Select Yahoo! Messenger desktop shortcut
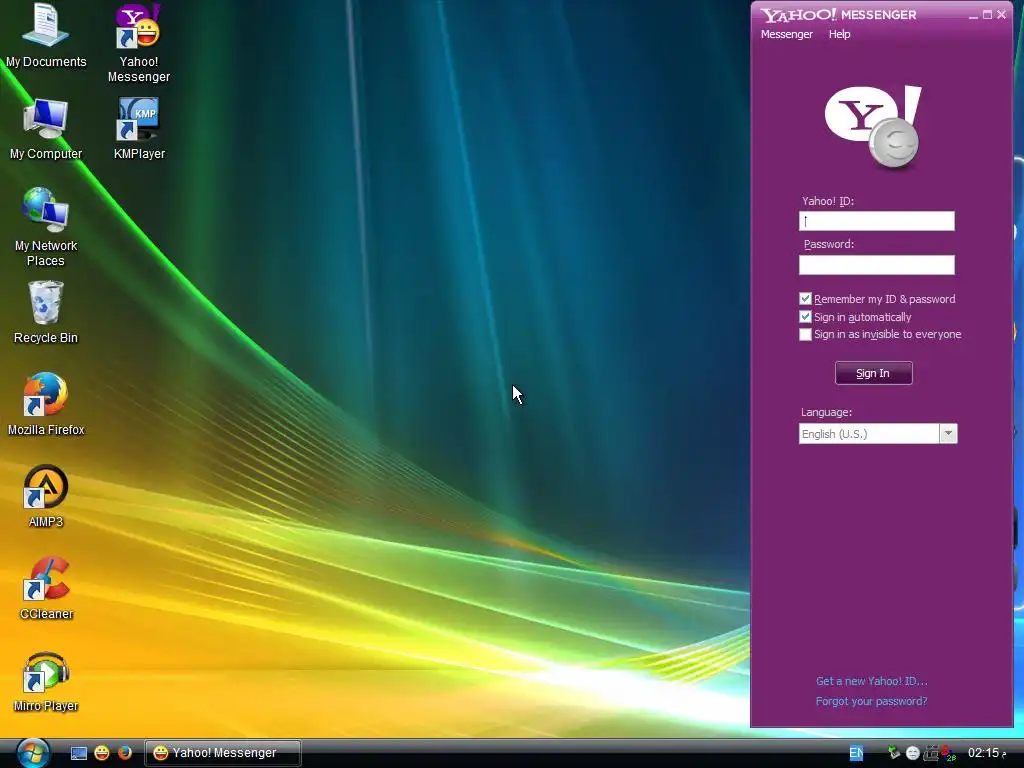 pyautogui.click(x=138, y=43)
